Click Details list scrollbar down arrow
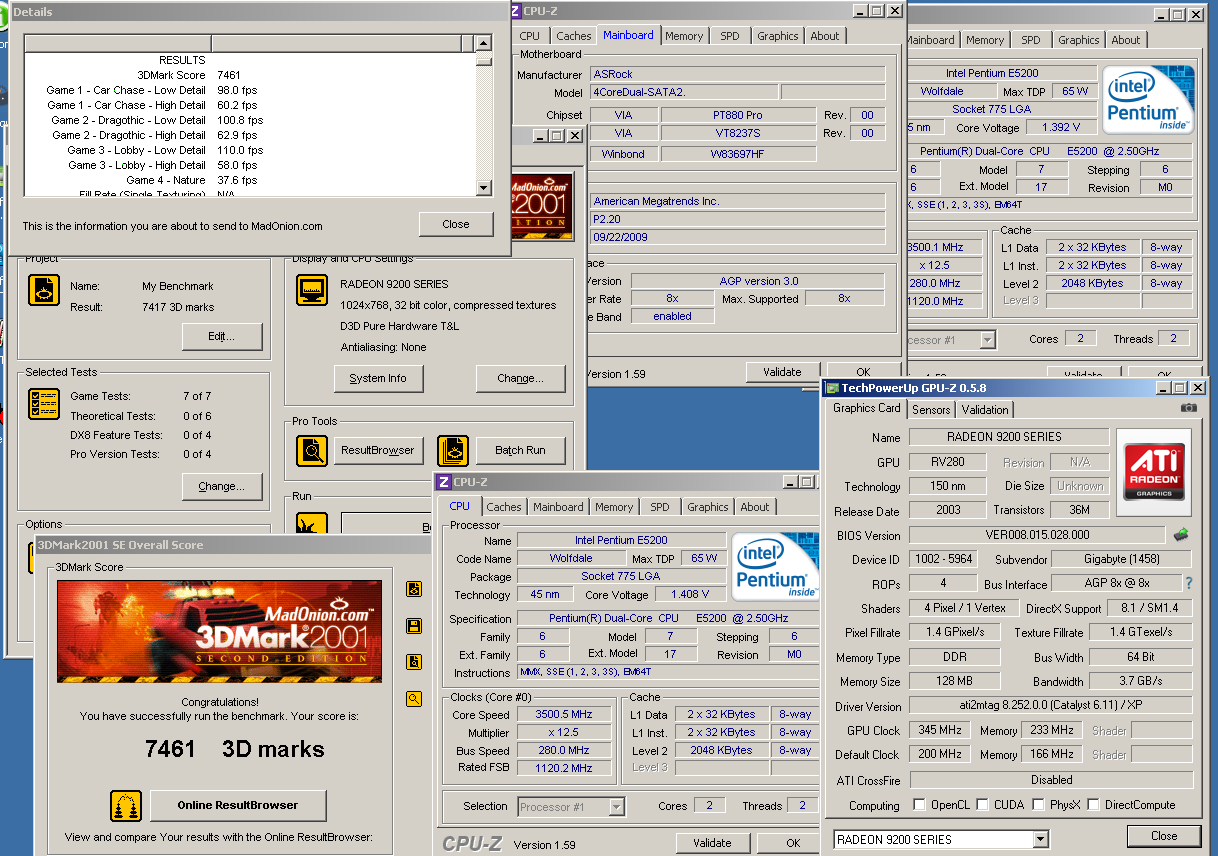 [x=484, y=187]
